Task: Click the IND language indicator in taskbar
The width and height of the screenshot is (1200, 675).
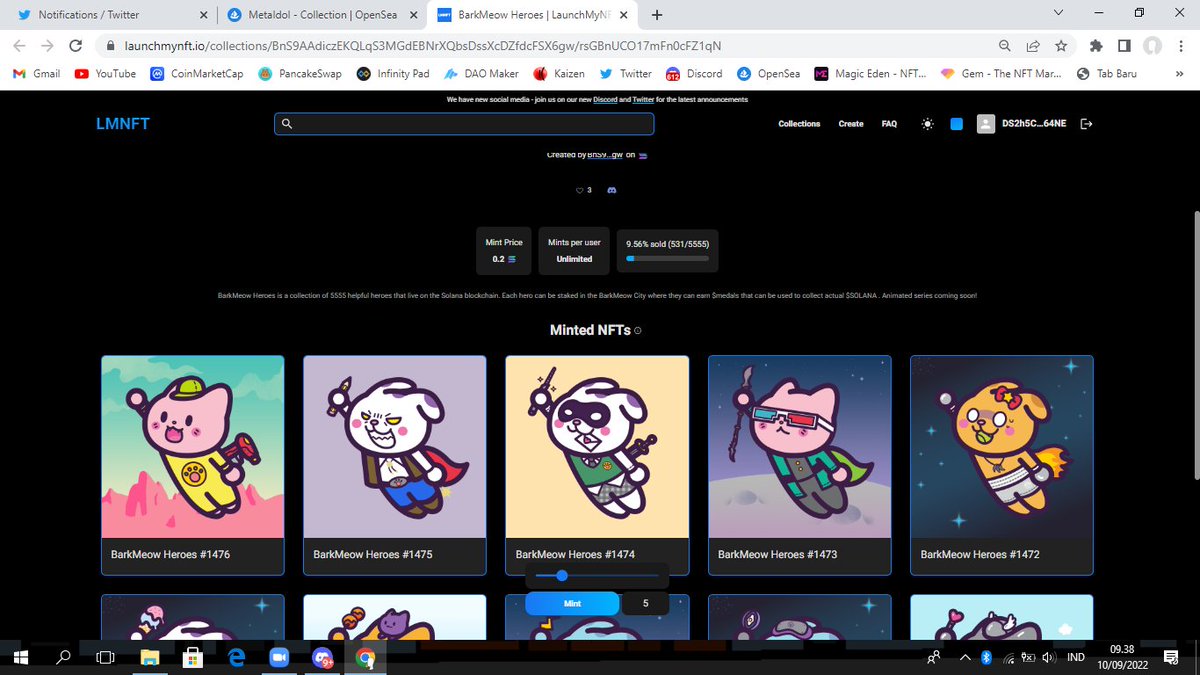Action: 1077,657
